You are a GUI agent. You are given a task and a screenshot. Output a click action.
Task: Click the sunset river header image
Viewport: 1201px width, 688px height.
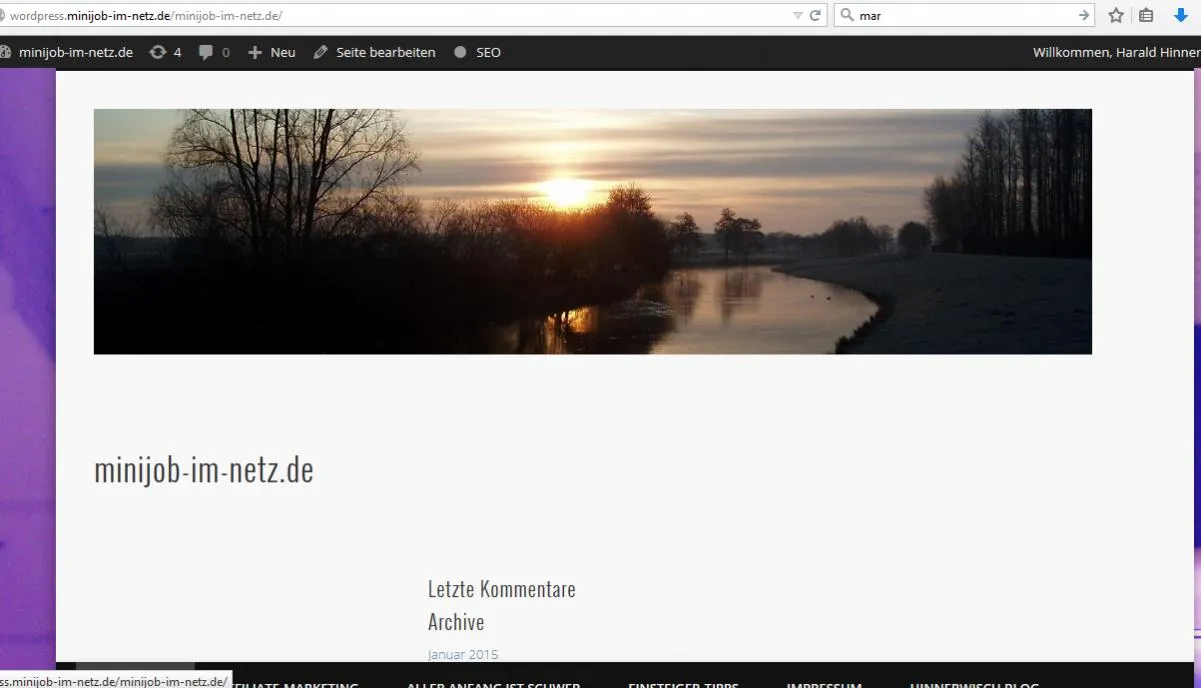(x=593, y=231)
